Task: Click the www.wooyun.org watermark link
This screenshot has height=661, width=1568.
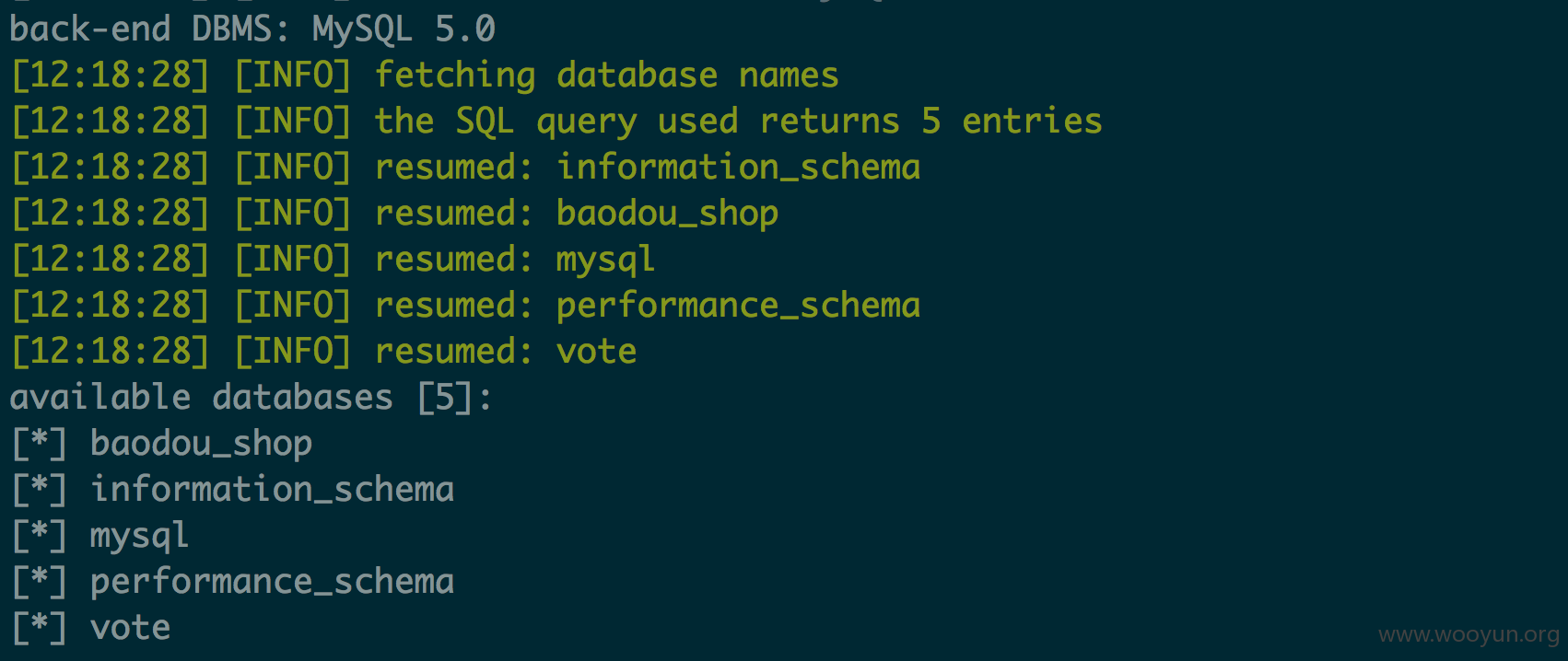Action: coord(1469,635)
